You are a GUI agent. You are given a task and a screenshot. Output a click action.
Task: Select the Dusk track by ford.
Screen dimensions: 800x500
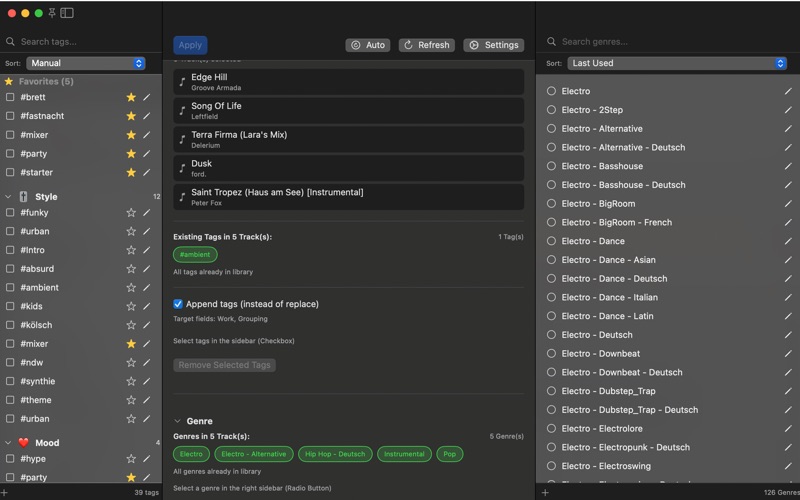[x=348, y=168]
